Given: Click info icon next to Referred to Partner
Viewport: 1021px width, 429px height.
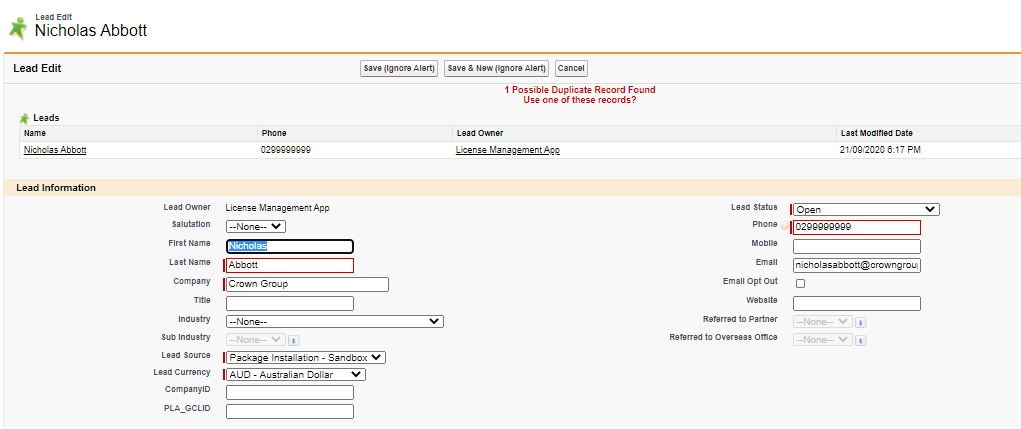Looking at the screenshot, I should [860, 322].
